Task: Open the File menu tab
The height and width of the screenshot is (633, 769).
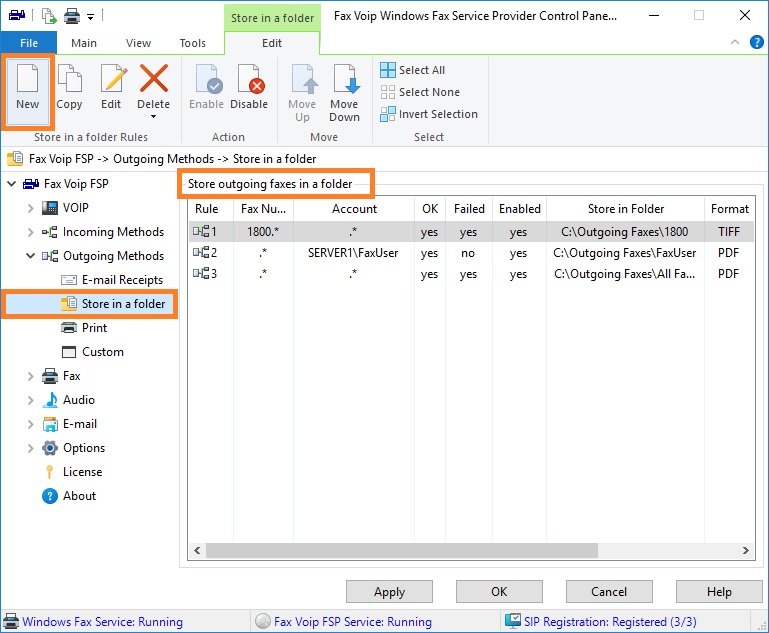Action: point(29,43)
